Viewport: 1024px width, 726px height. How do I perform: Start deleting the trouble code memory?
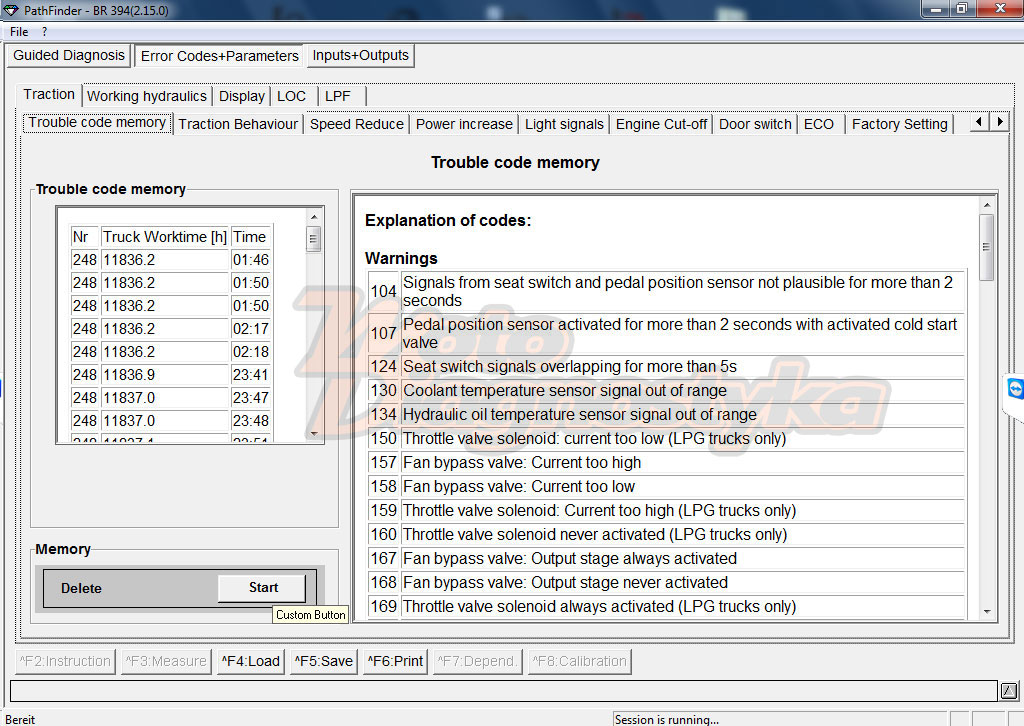click(x=263, y=588)
